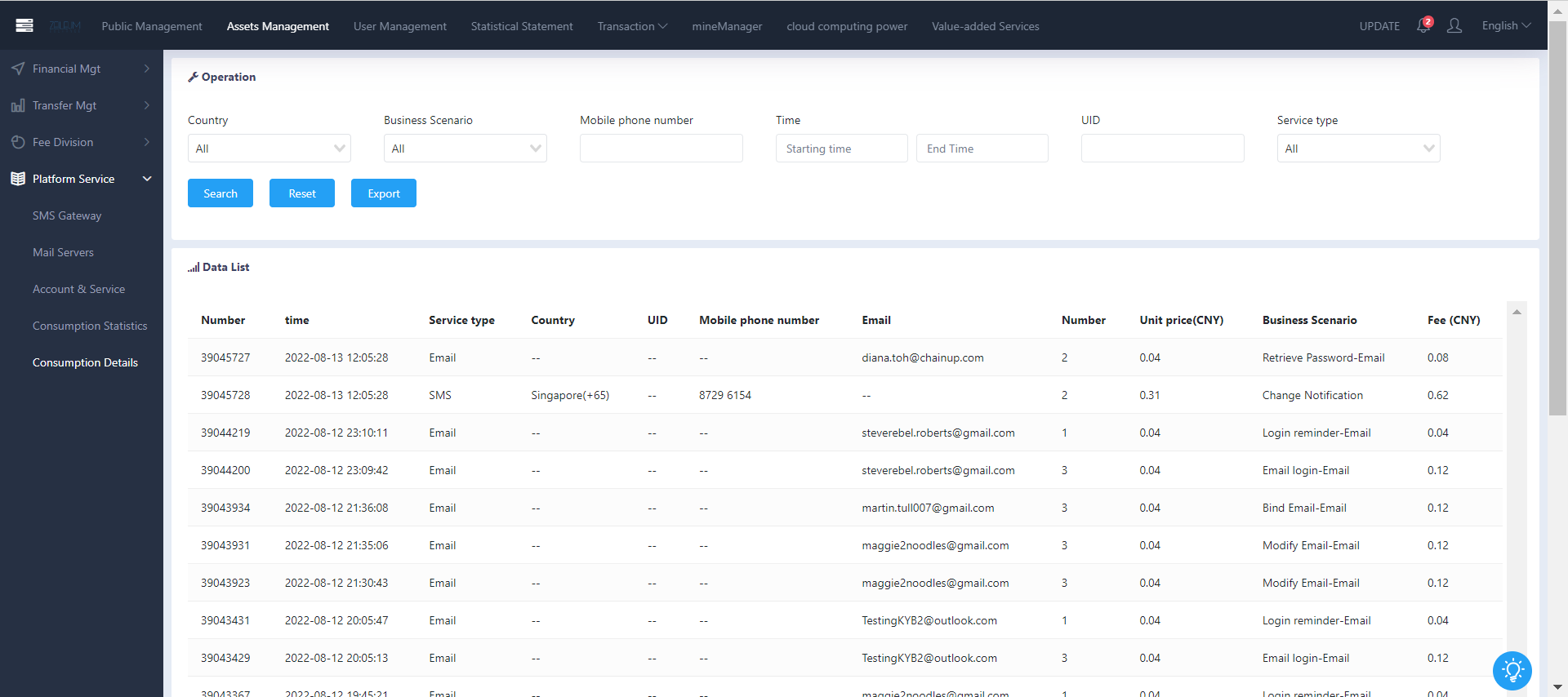The image size is (1568, 697).
Task: Open the notification bell icon
Action: [x=1423, y=25]
